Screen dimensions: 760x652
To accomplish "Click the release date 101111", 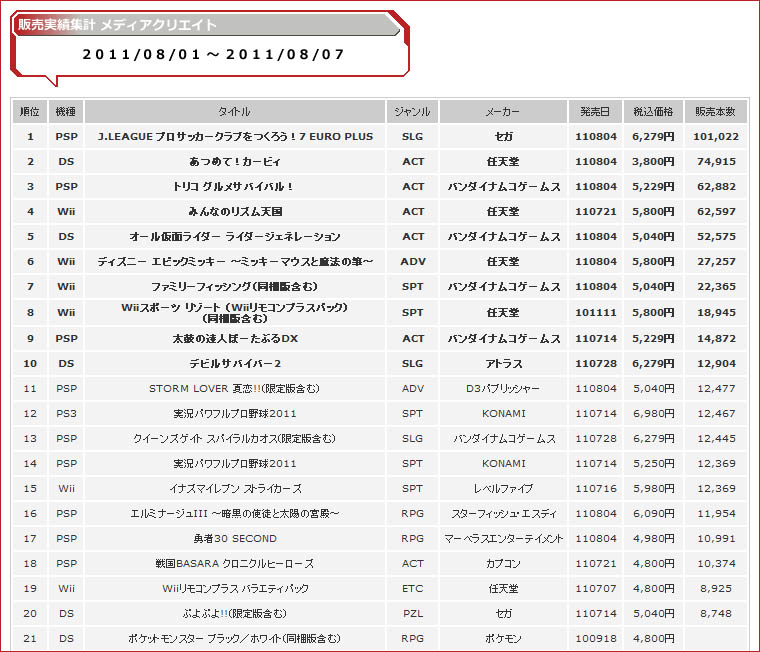I will click(x=596, y=313).
